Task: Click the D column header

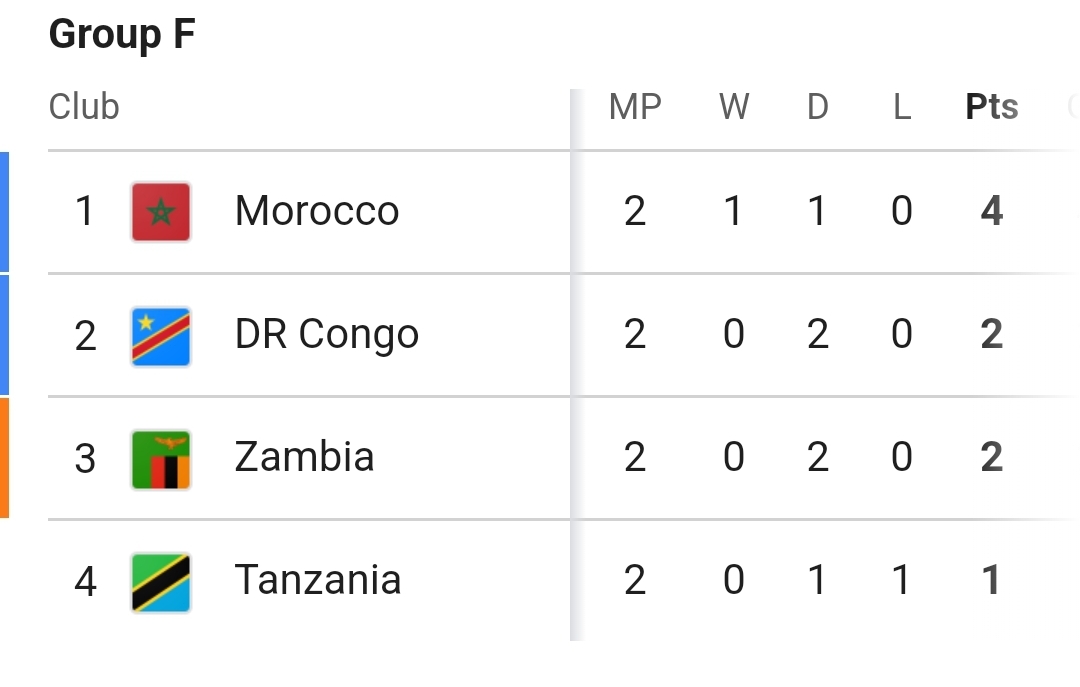Action: pyautogui.click(x=818, y=107)
